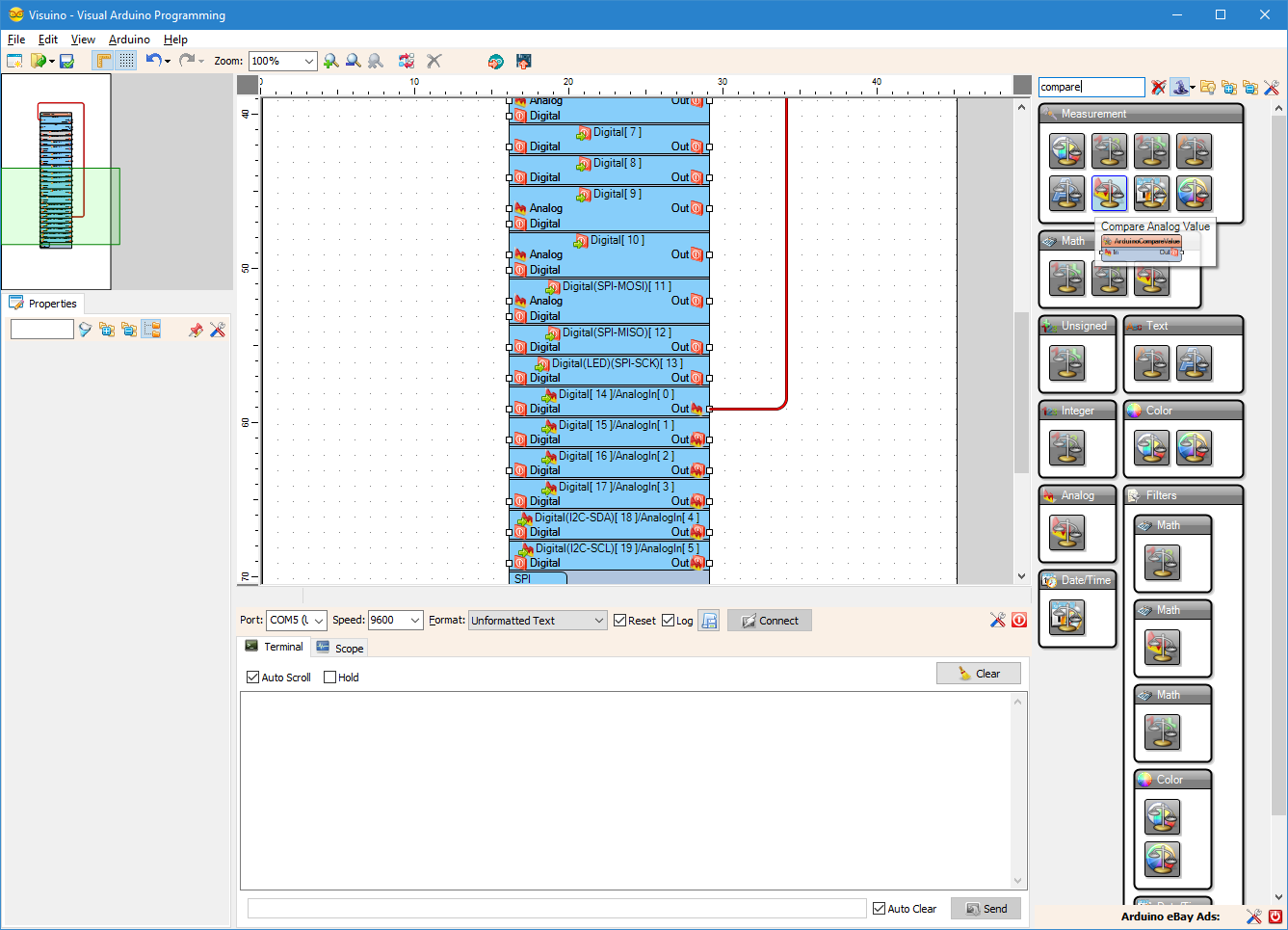This screenshot has width=1288, height=930.
Task: Open the open-project dropdown arrow
Action: (x=51, y=62)
